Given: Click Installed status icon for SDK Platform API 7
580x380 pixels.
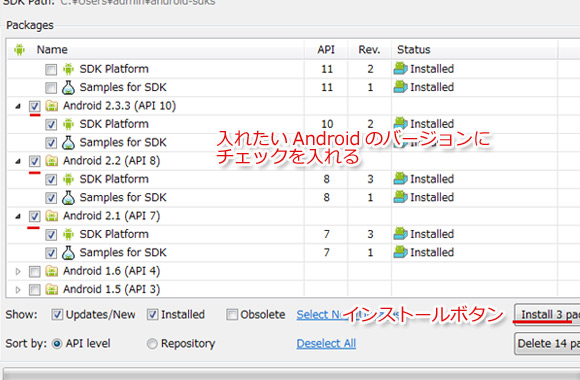Looking at the screenshot, I should [401, 233].
